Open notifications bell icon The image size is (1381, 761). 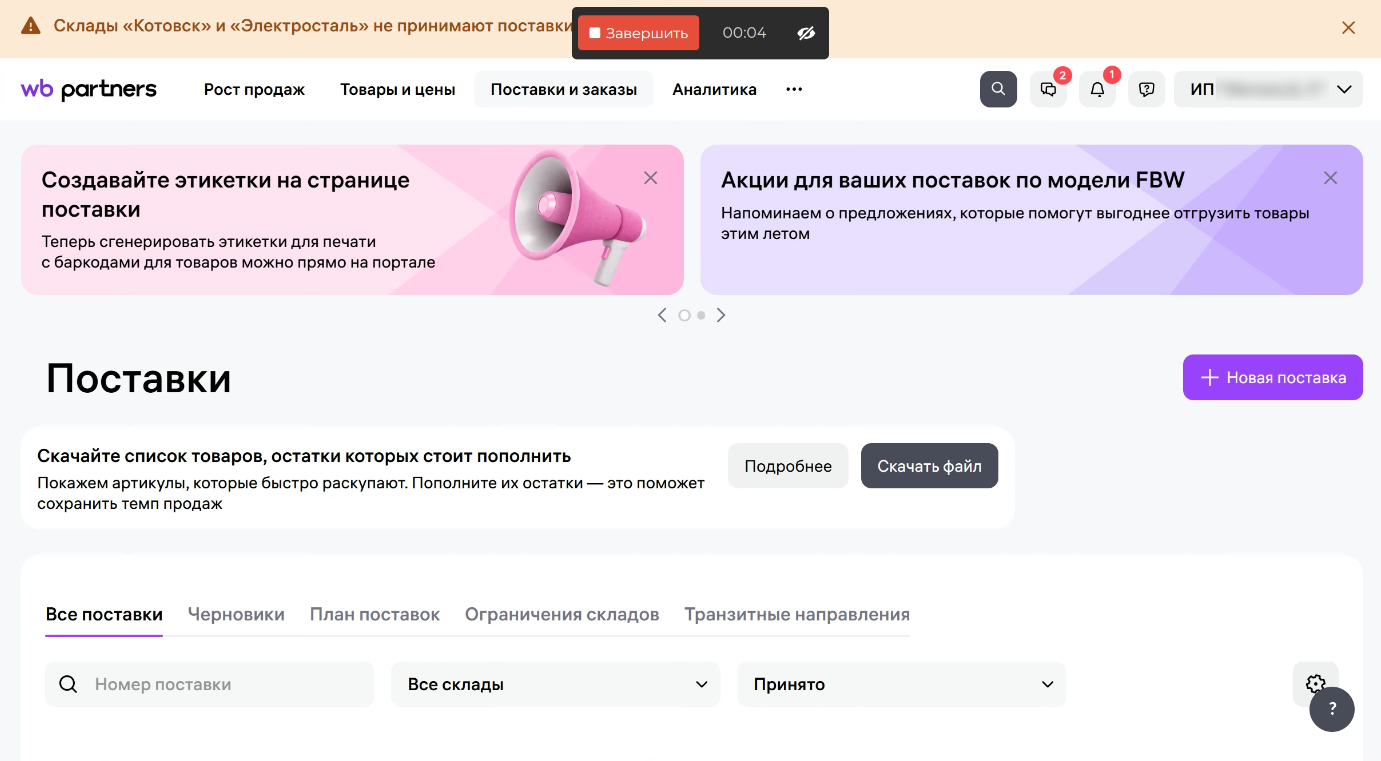(1097, 89)
